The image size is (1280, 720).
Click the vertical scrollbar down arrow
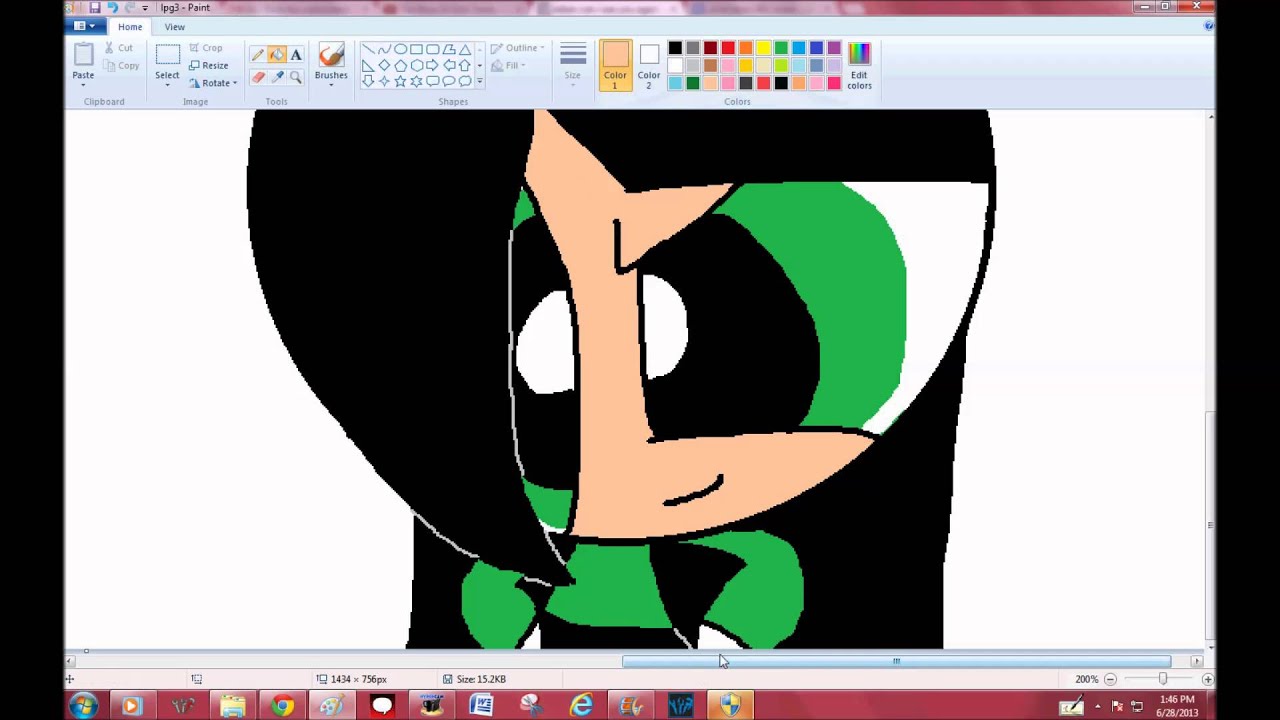[1211, 647]
